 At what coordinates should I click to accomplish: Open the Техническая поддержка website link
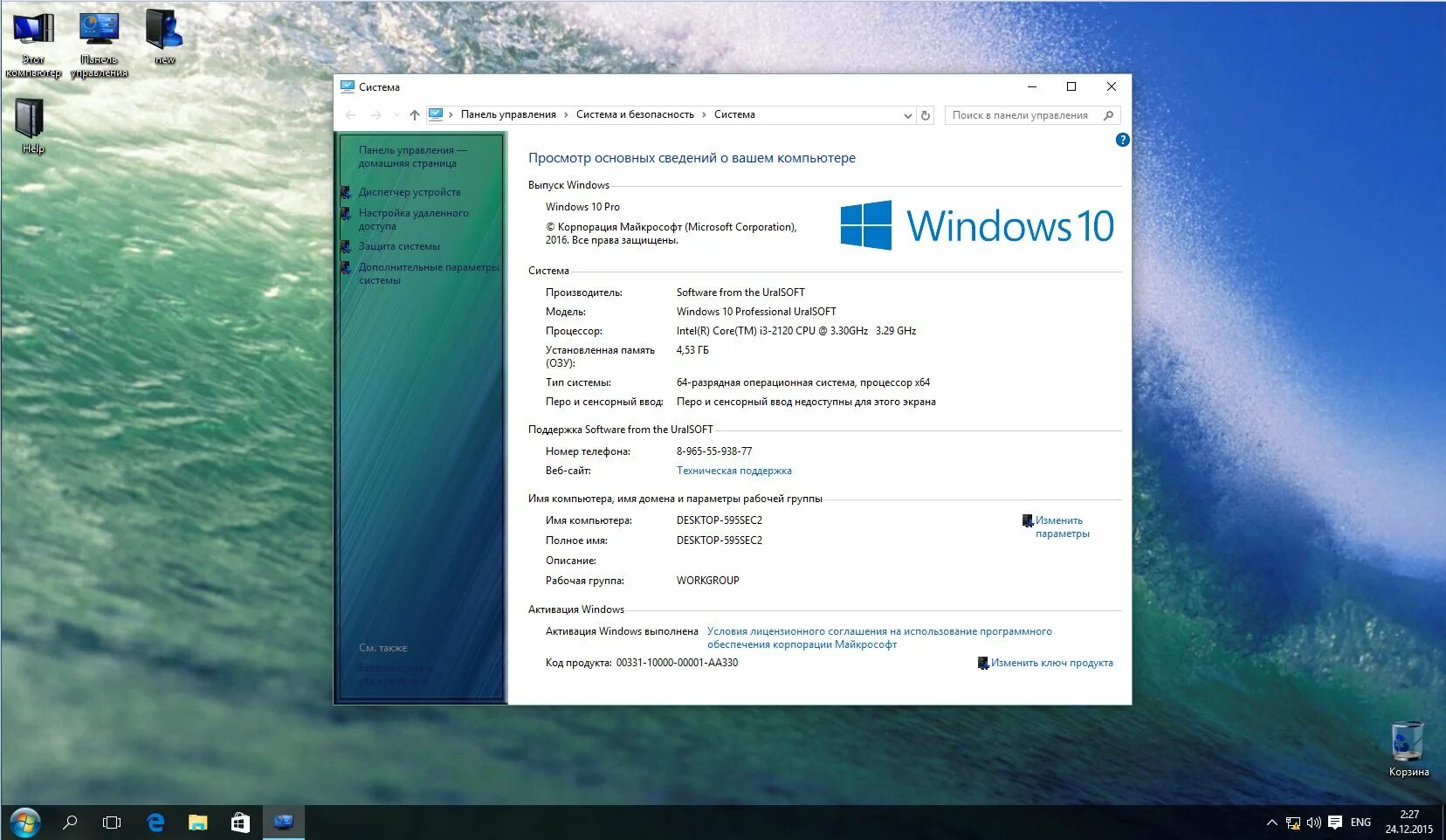(734, 471)
